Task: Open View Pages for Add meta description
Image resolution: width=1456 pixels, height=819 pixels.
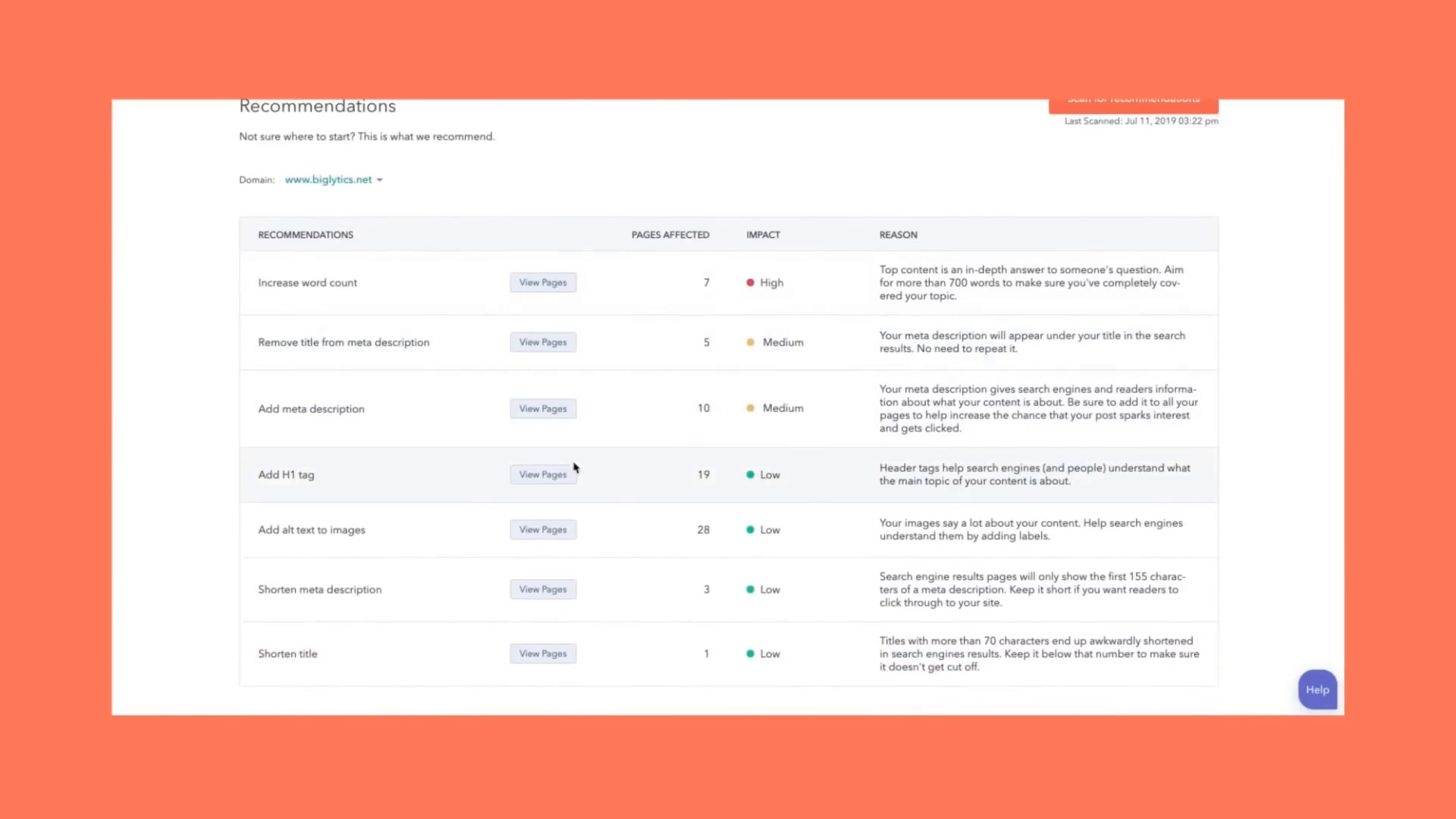Action: pos(543,409)
